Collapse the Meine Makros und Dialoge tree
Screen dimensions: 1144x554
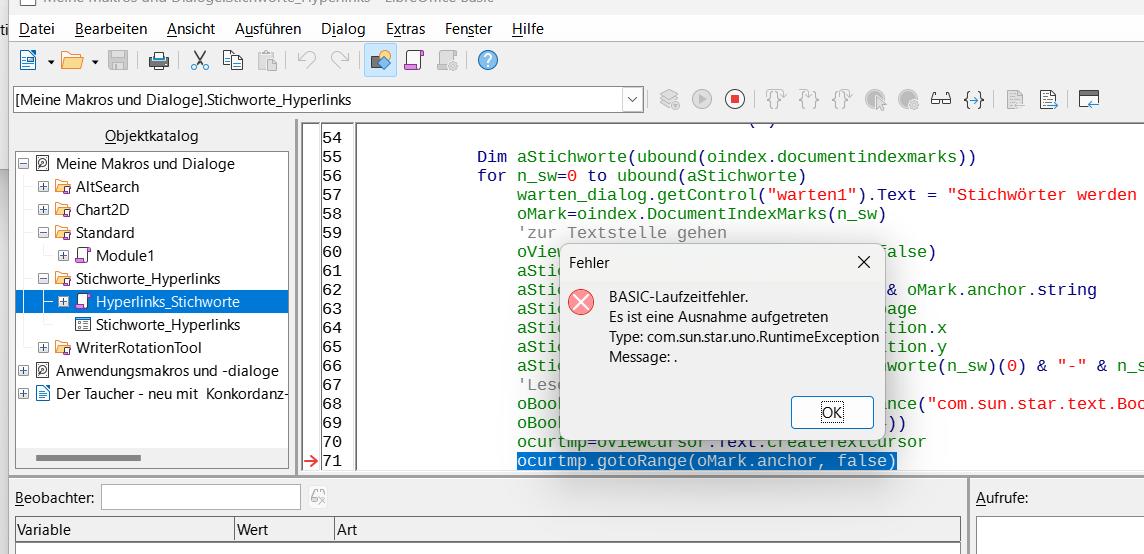click(x=24, y=164)
